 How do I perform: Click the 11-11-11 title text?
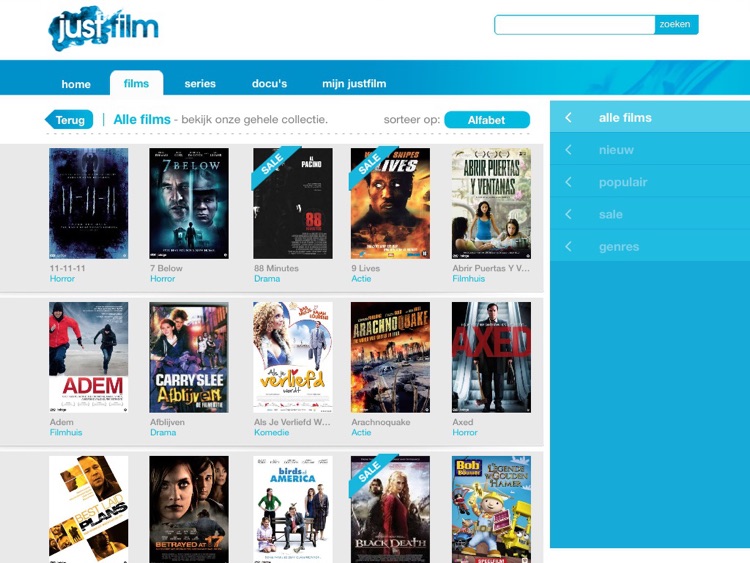[67, 268]
